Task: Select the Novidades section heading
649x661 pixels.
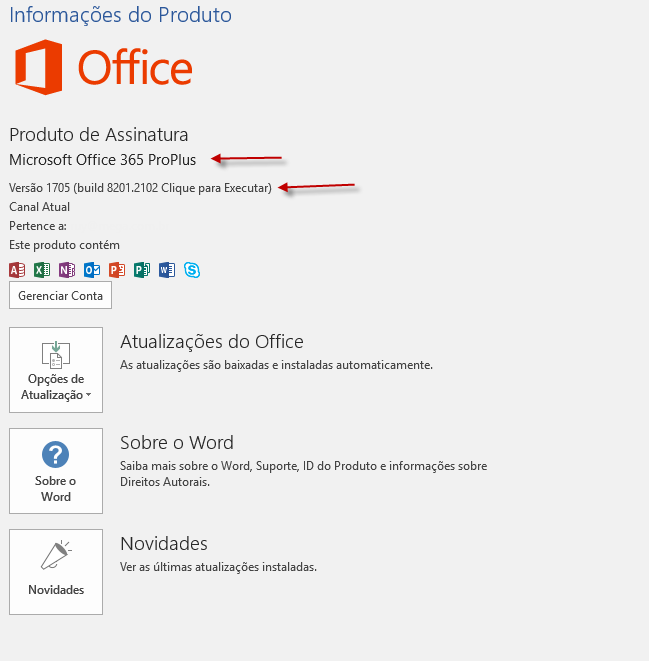Action: [164, 544]
